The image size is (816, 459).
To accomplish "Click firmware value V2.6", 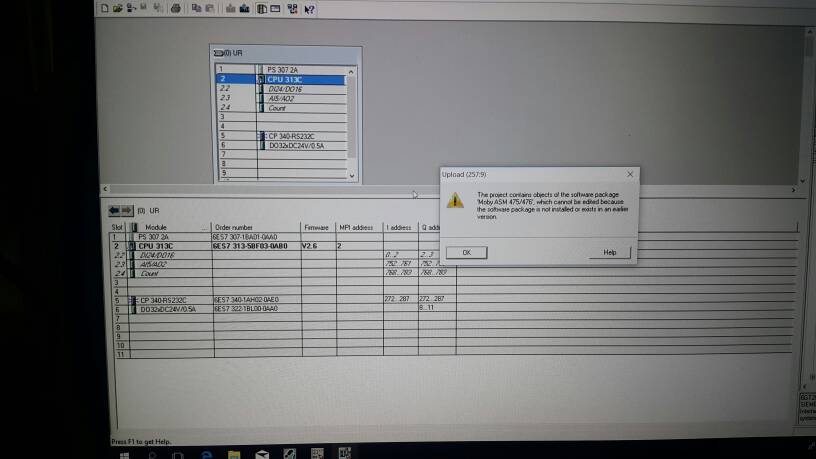I will (310, 246).
